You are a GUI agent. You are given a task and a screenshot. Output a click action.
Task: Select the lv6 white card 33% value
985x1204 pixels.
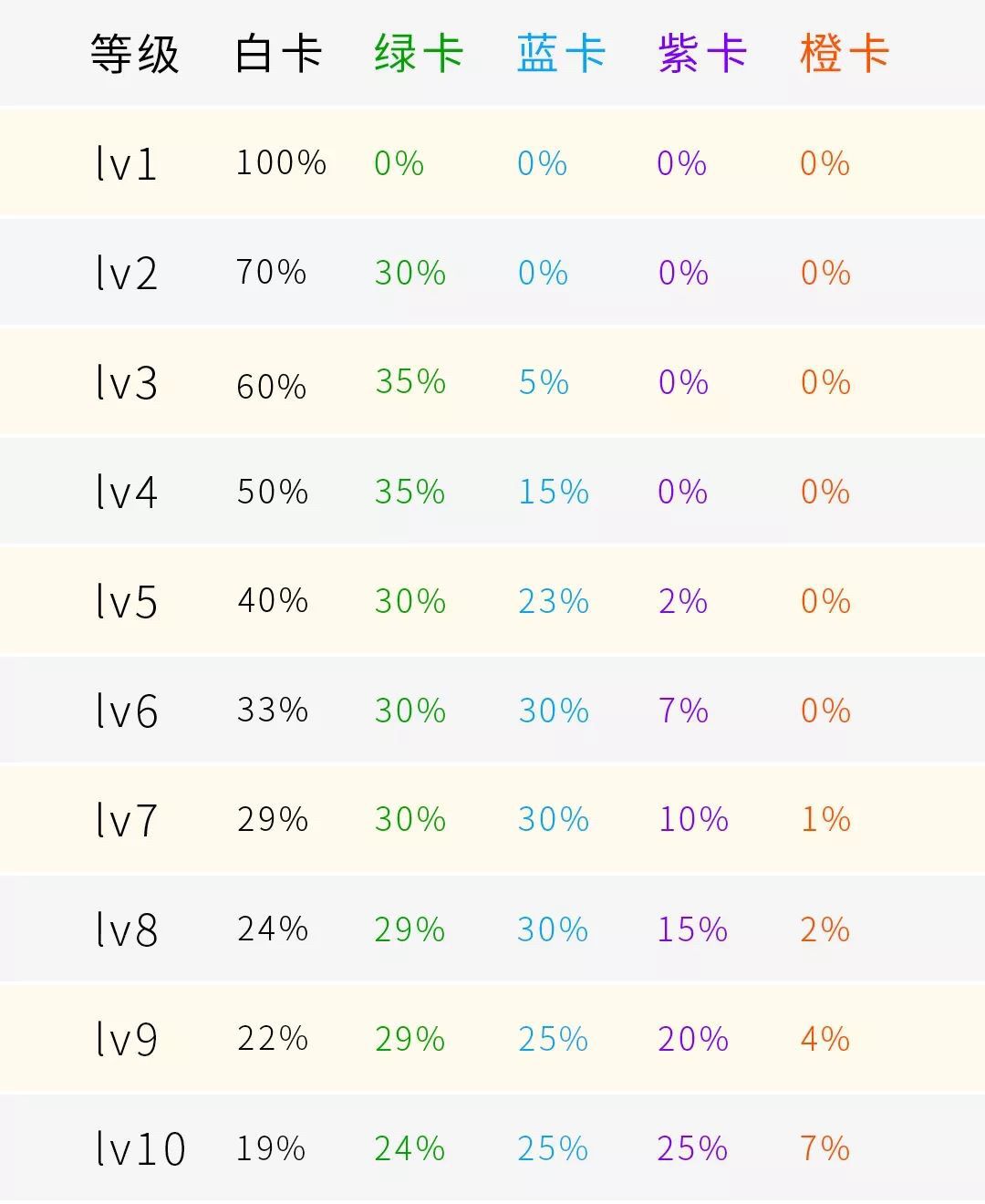[273, 711]
